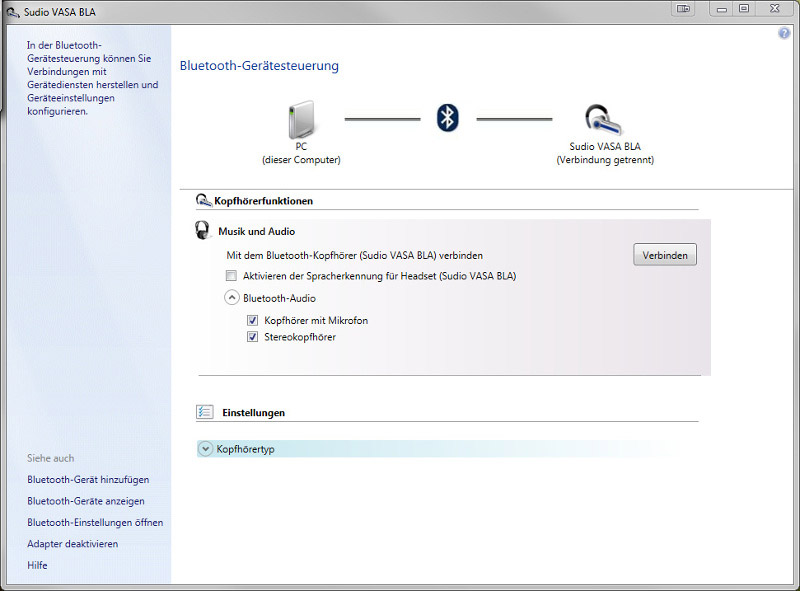800x591 pixels.
Task: Collapse the Bluetooth-Audio section
Action: (232, 298)
